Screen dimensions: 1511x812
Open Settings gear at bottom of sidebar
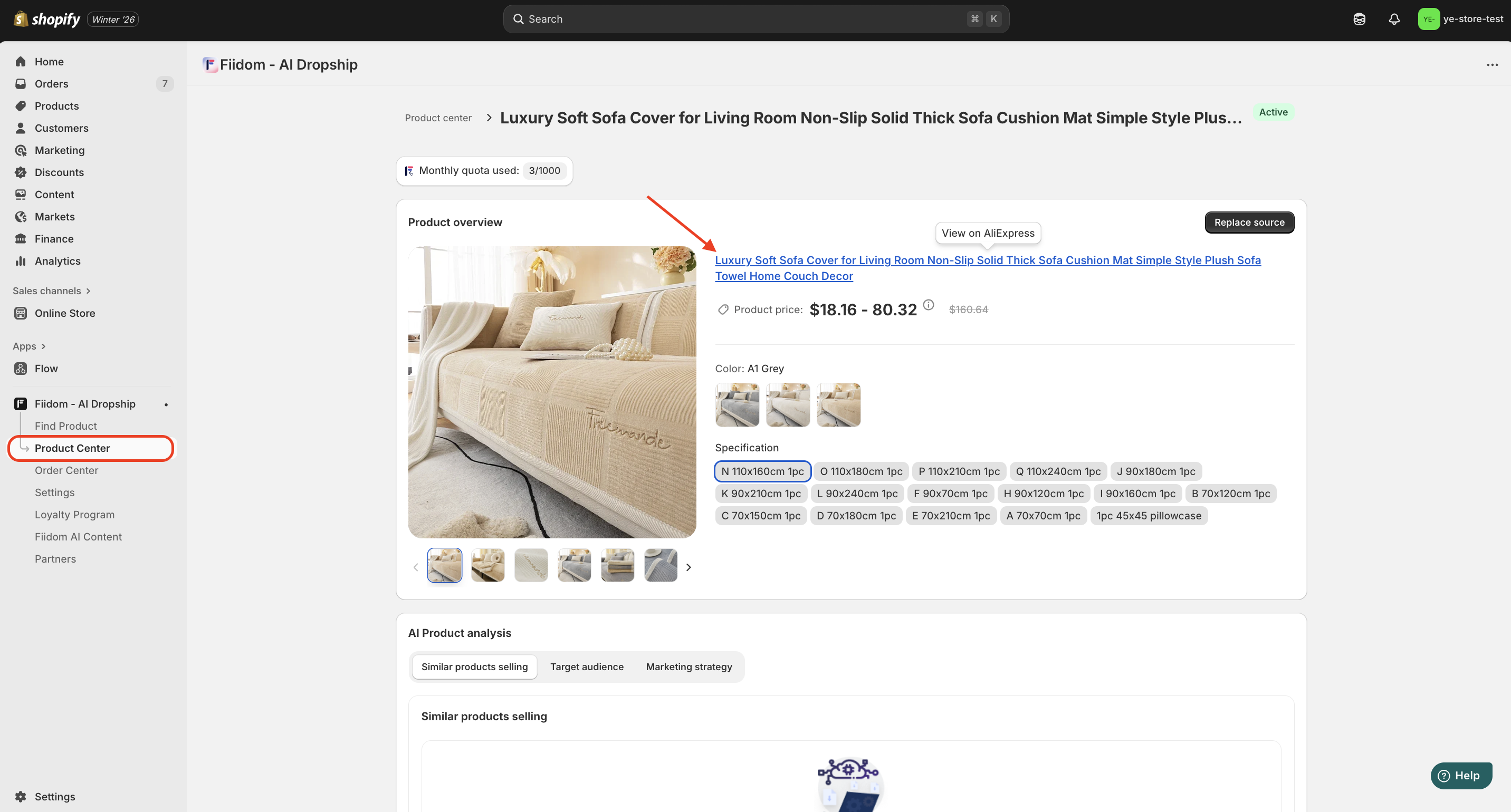click(21, 796)
